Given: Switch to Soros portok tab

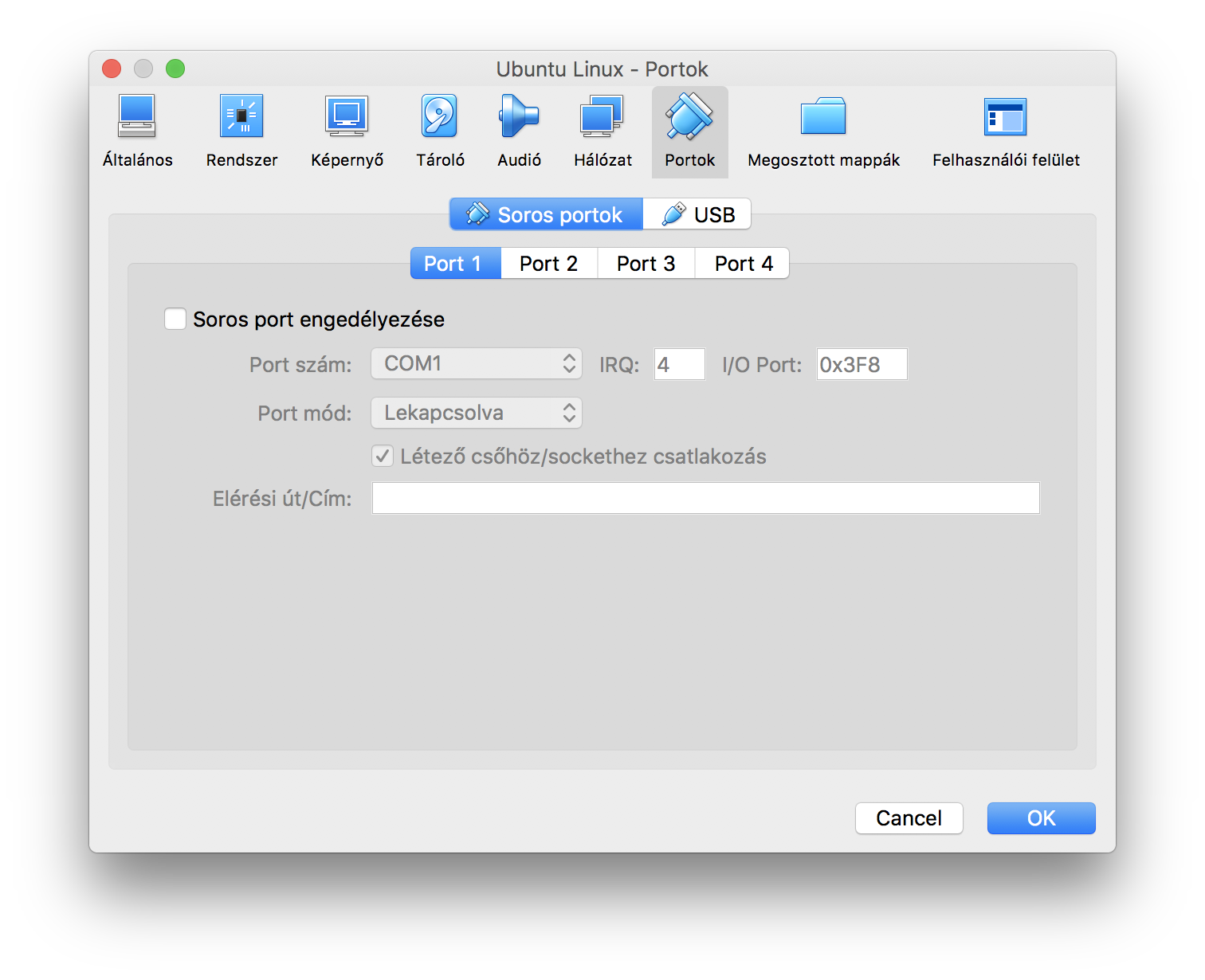Looking at the screenshot, I should tap(546, 214).
